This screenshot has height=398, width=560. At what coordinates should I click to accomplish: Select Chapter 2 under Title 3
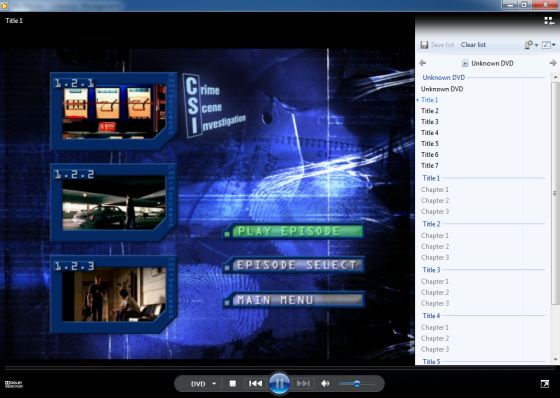pyautogui.click(x=435, y=293)
